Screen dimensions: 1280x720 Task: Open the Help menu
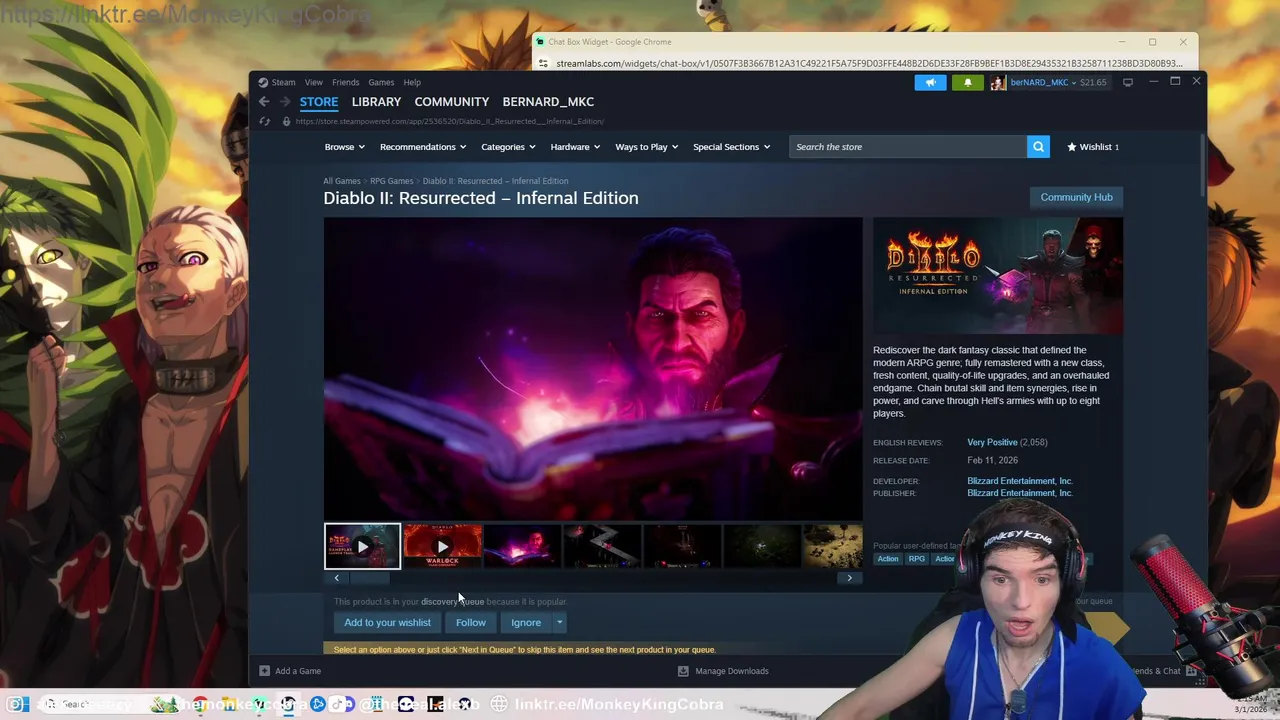coord(412,82)
